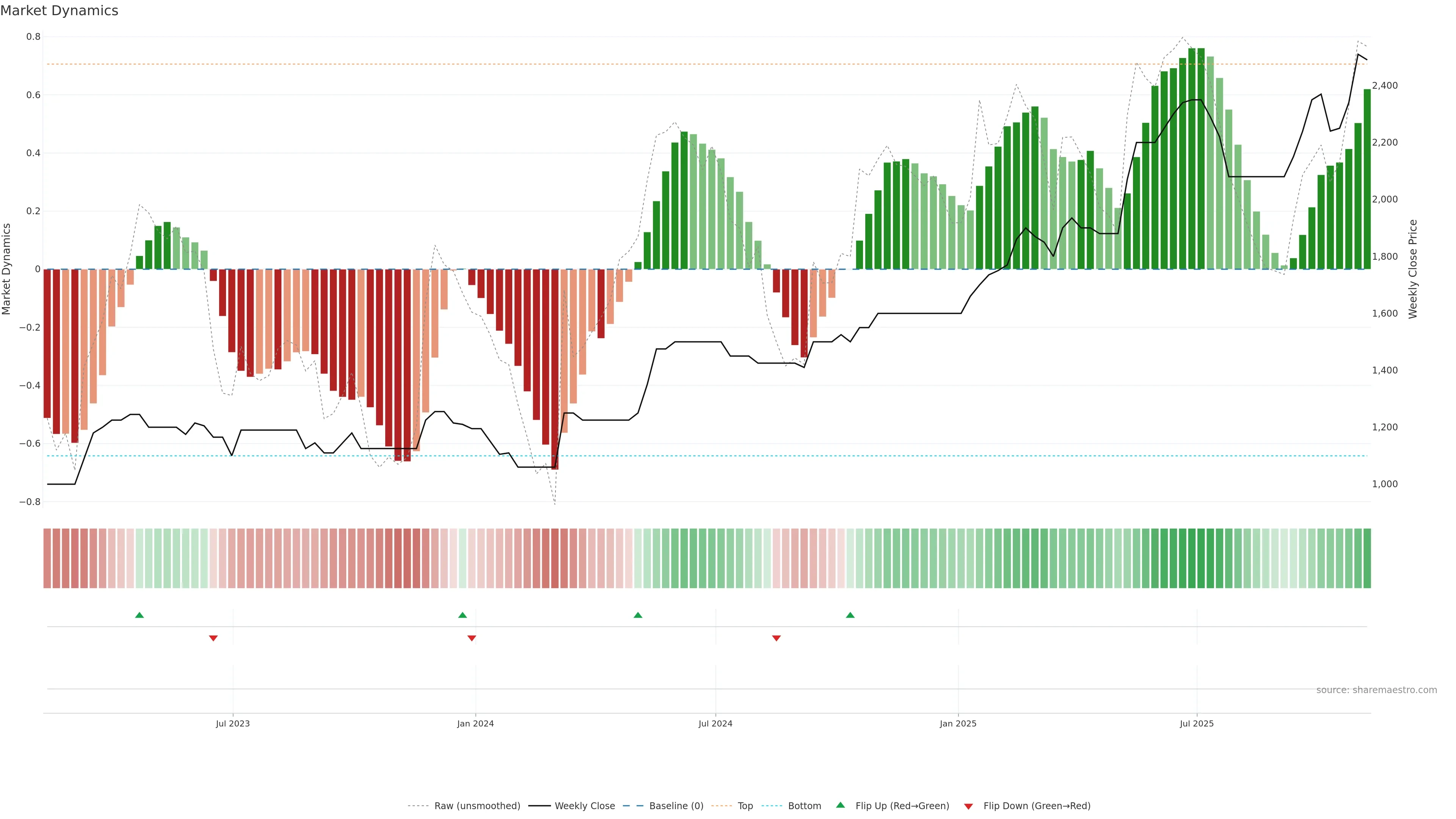Click the green triangle icon in the legend

(841, 805)
